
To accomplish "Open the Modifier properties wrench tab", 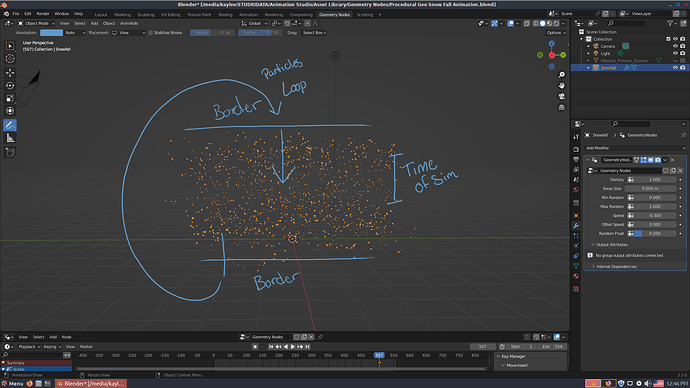I will tap(576, 226).
